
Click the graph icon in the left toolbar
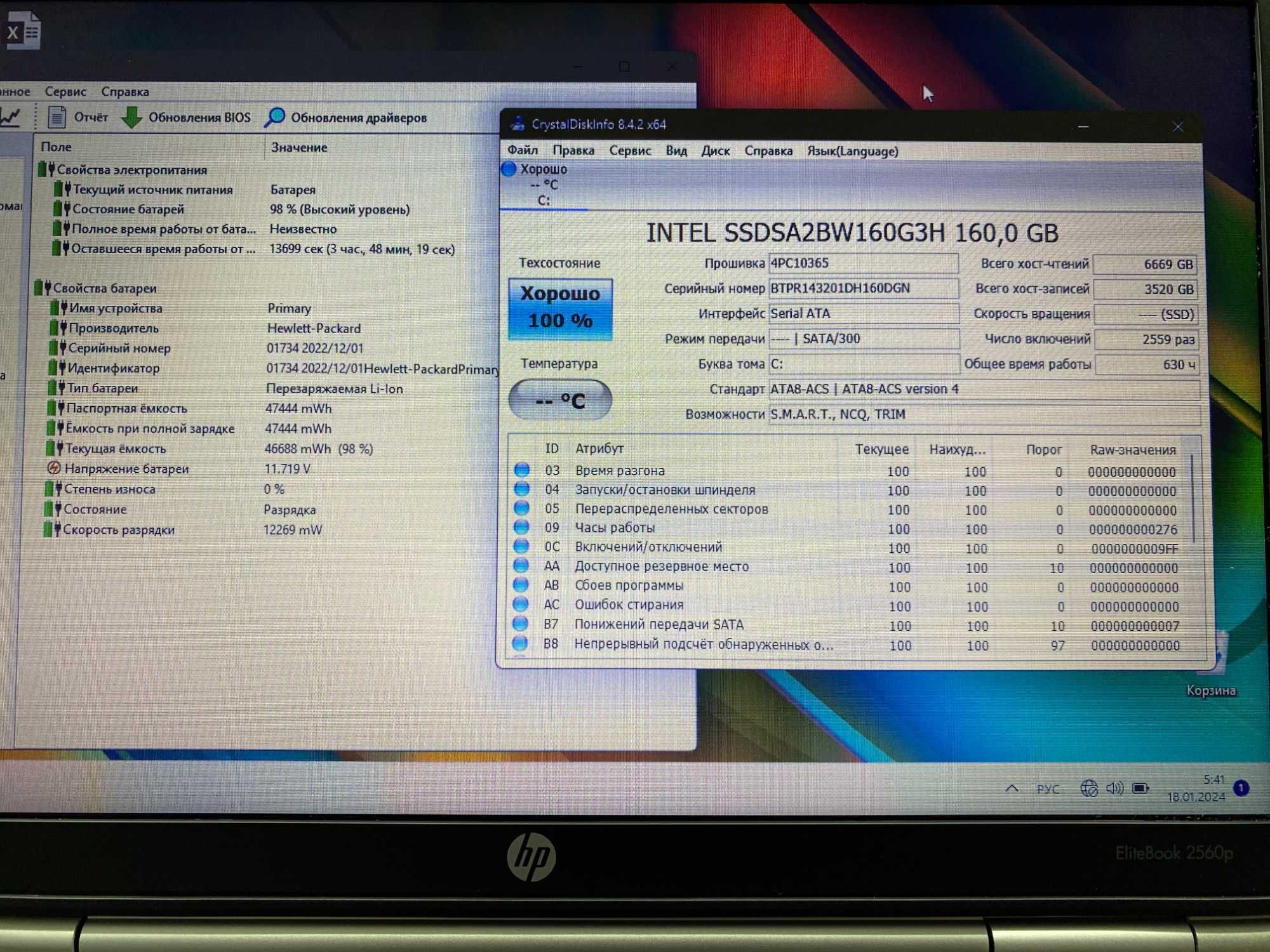pos(11,117)
